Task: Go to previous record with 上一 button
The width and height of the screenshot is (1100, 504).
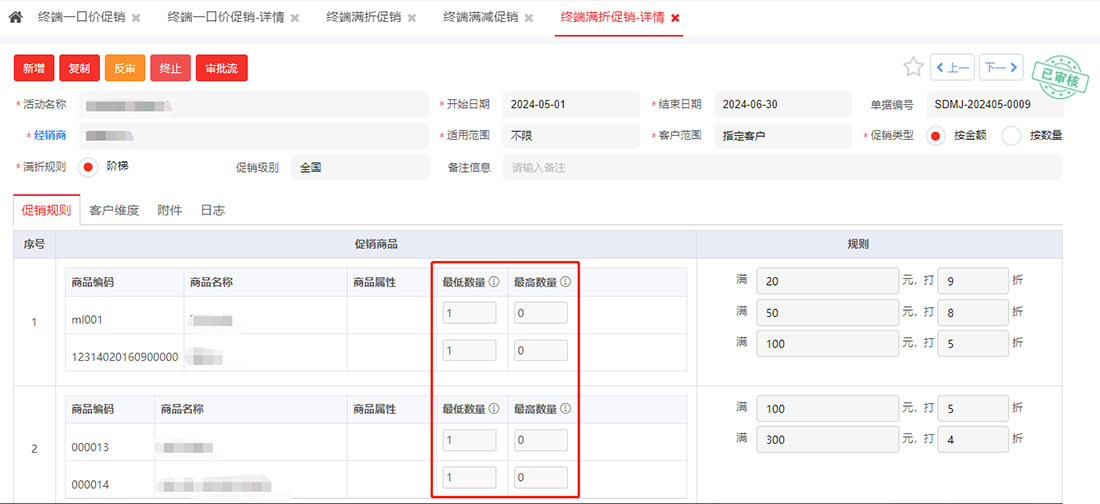Action: coord(952,67)
